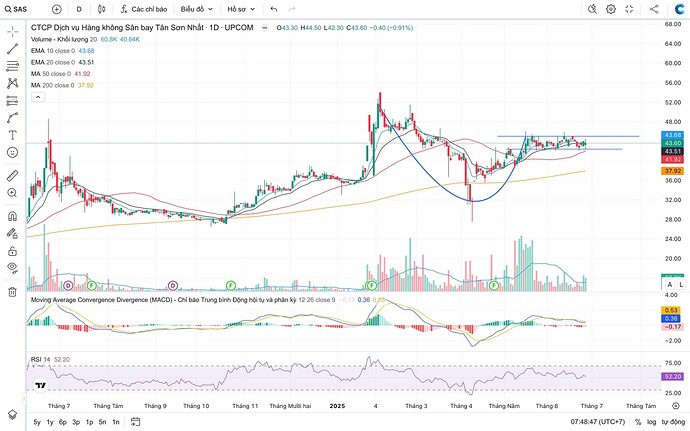Open the emoji and icons tool

pos(12,152)
